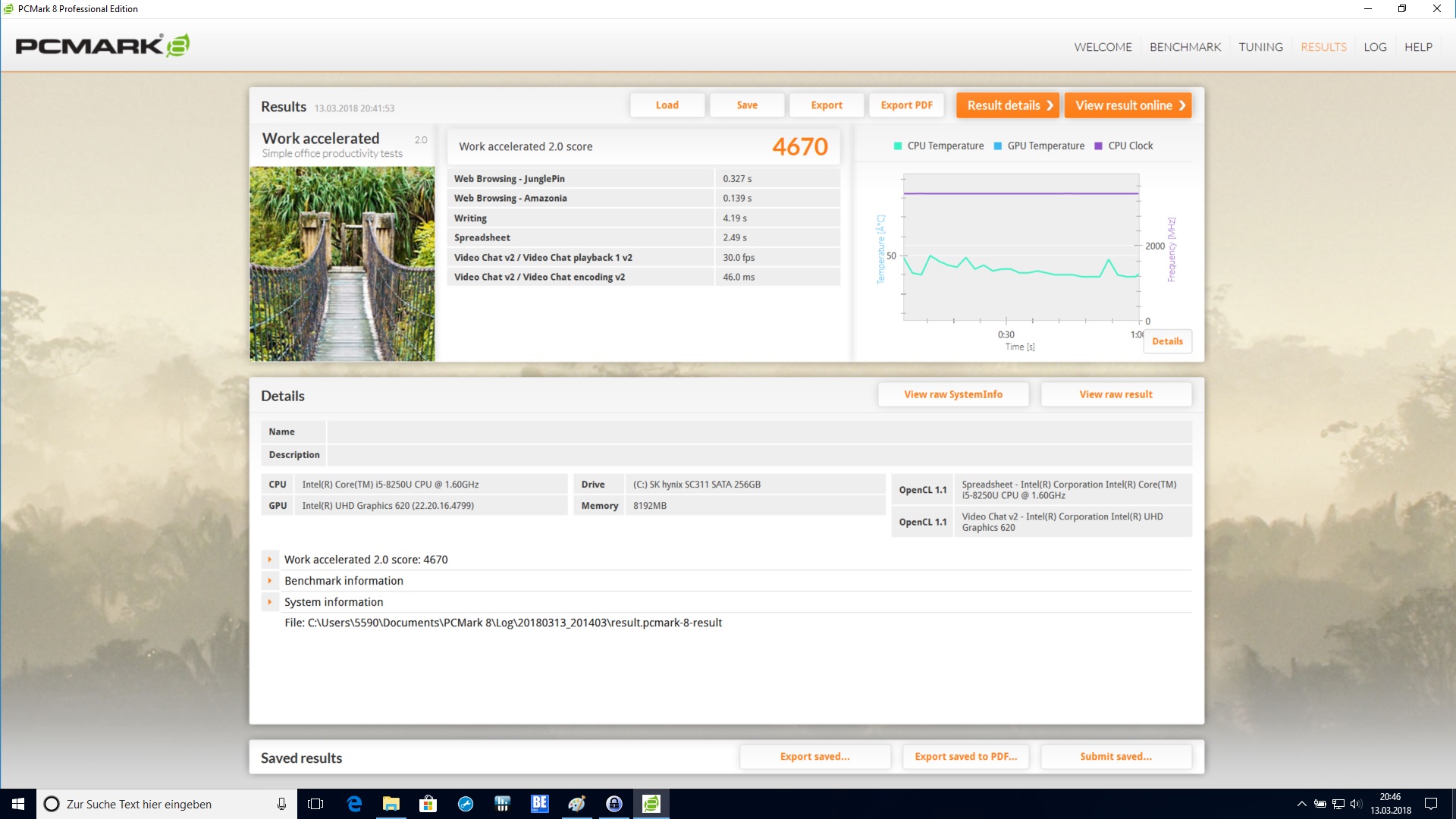Expand Work accelerated 2.0 score section
Viewport: 1456px width, 819px height.
pyautogui.click(x=269, y=560)
